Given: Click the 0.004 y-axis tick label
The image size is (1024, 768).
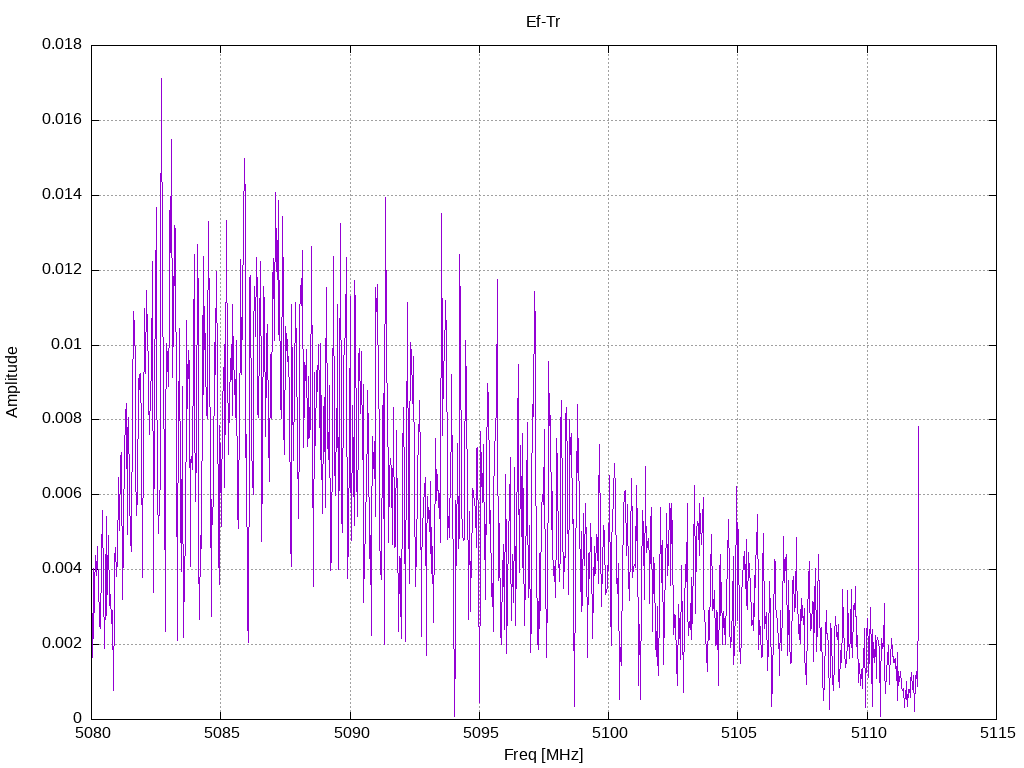Looking at the screenshot, I should [62, 569].
